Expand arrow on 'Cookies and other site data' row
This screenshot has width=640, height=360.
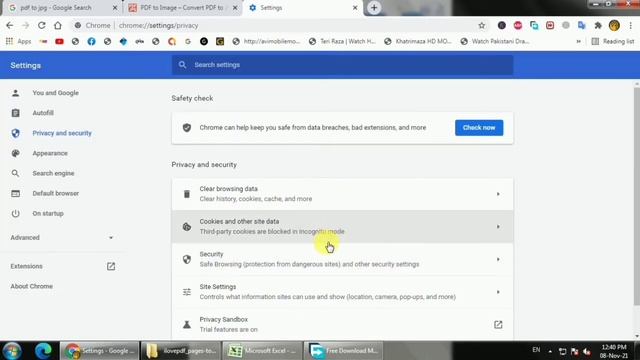[x=498, y=227]
